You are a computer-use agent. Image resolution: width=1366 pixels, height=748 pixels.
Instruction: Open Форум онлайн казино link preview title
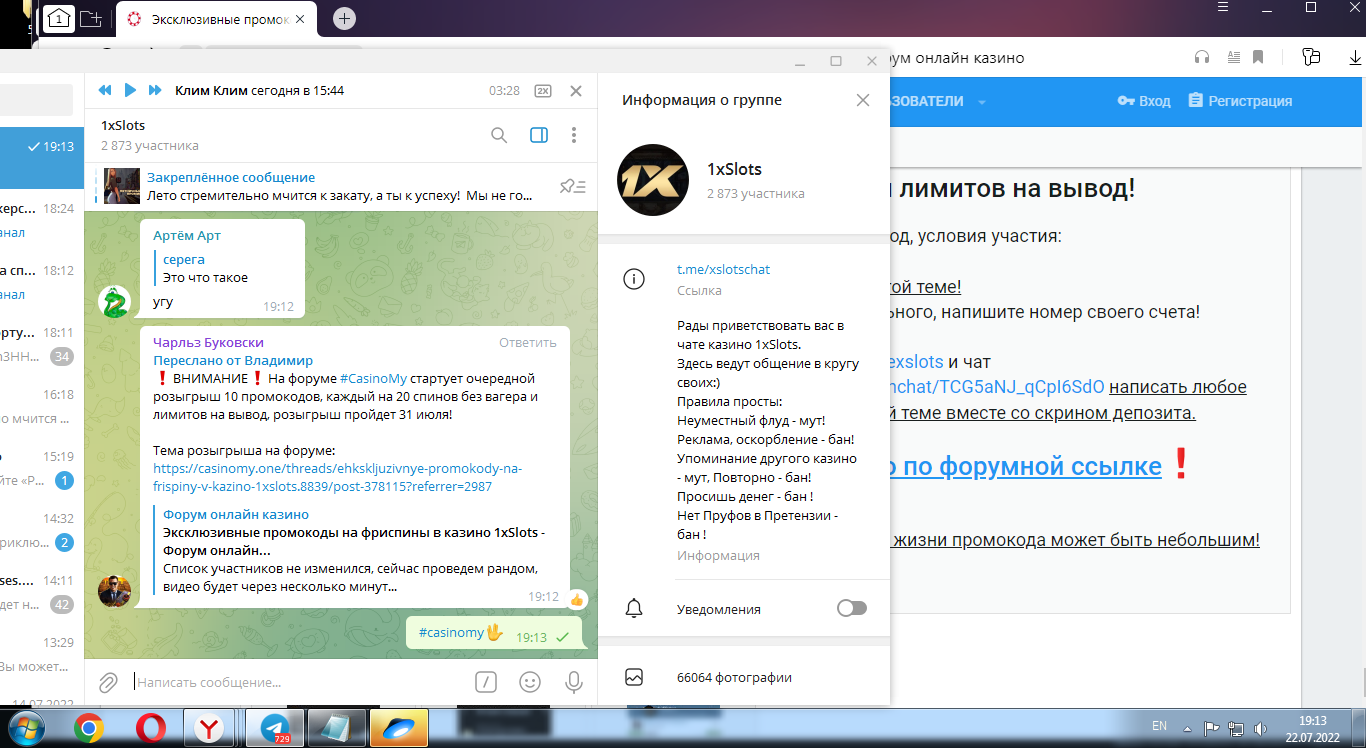coord(236,514)
